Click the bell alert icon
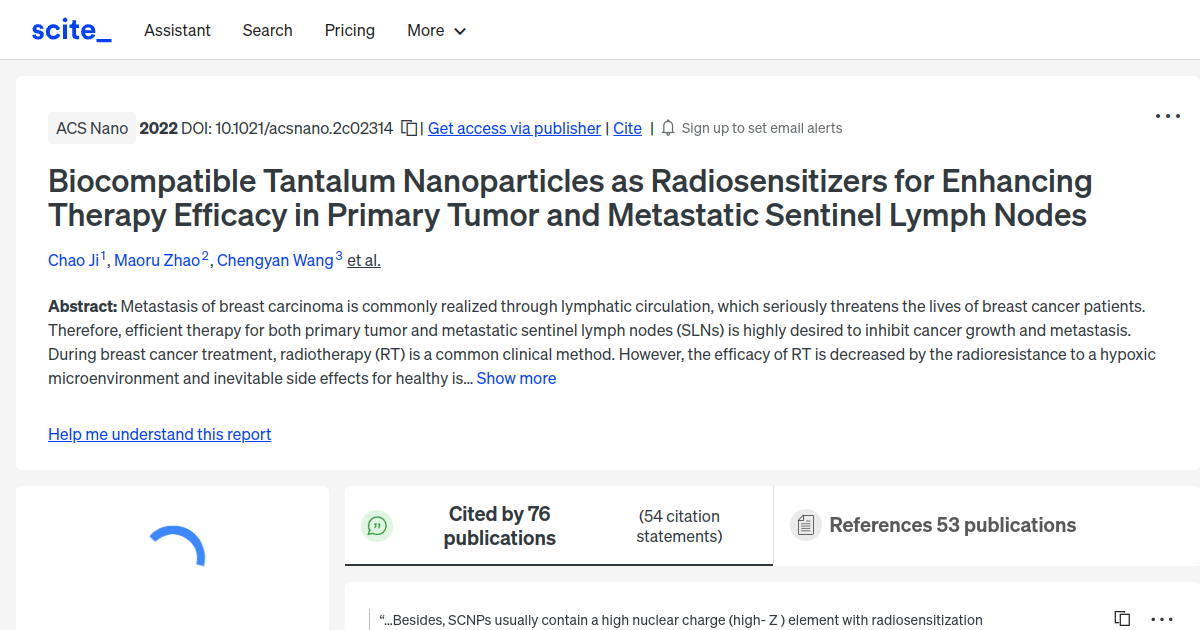The height and width of the screenshot is (630, 1200). pos(668,128)
